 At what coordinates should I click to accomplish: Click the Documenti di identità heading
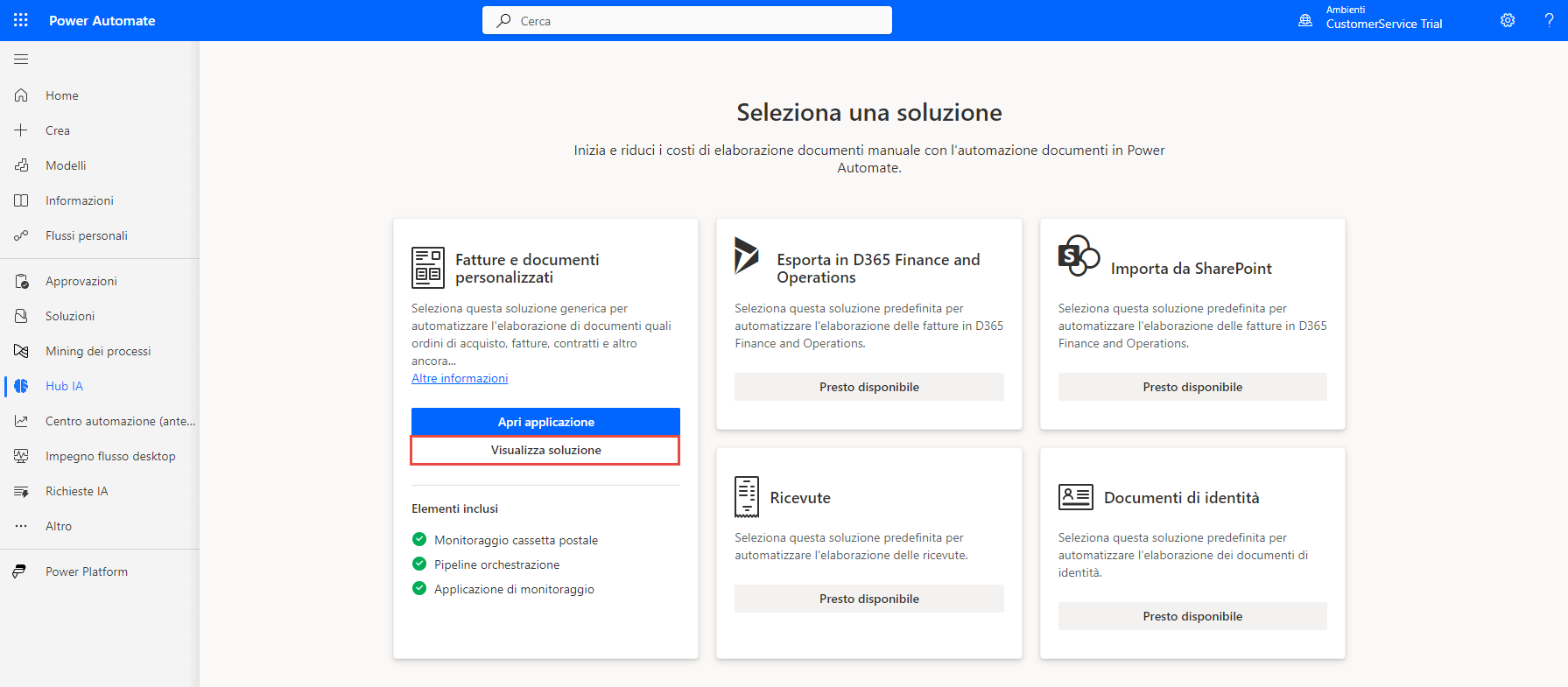pos(1181,498)
